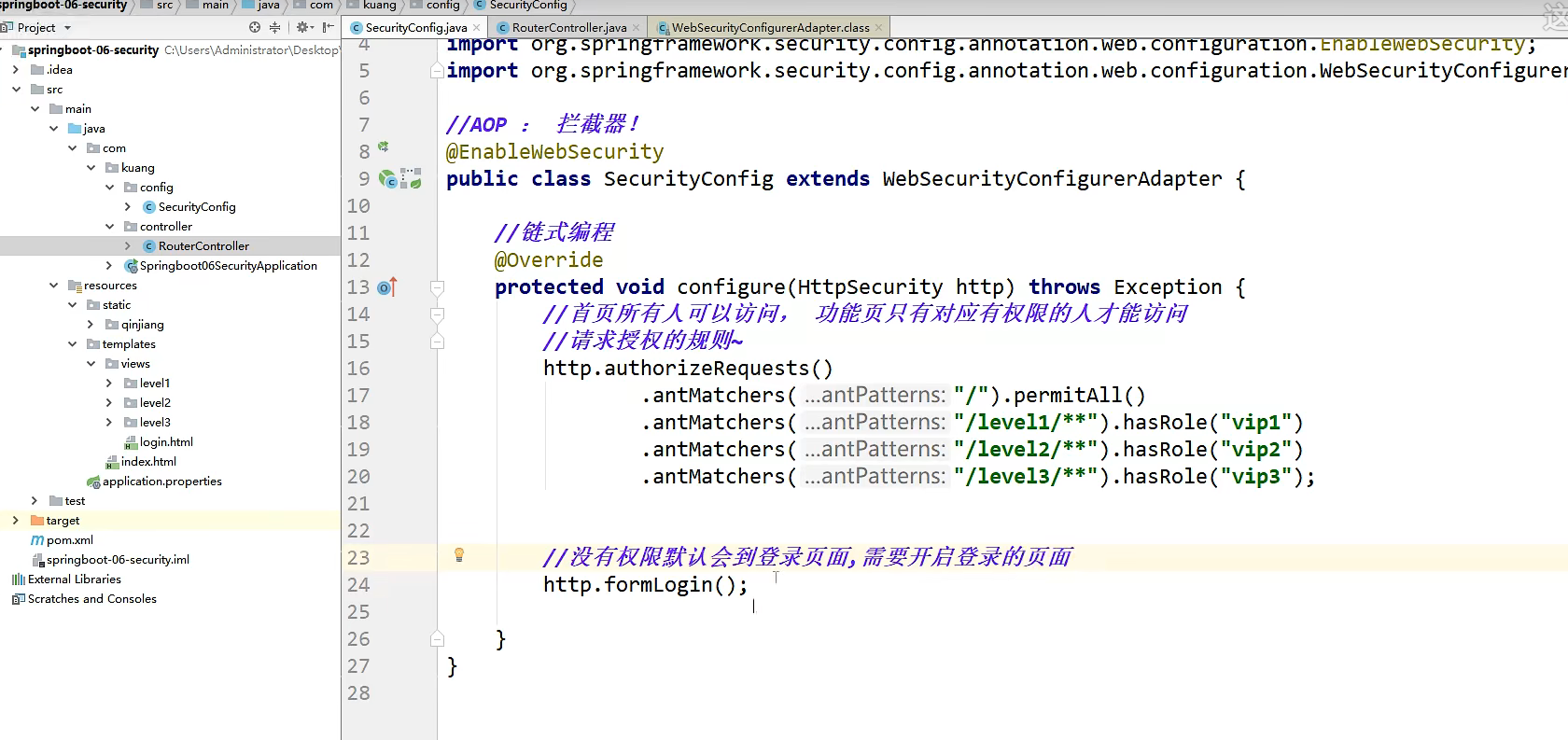
Task: Collapse the config package
Action: [109, 188]
